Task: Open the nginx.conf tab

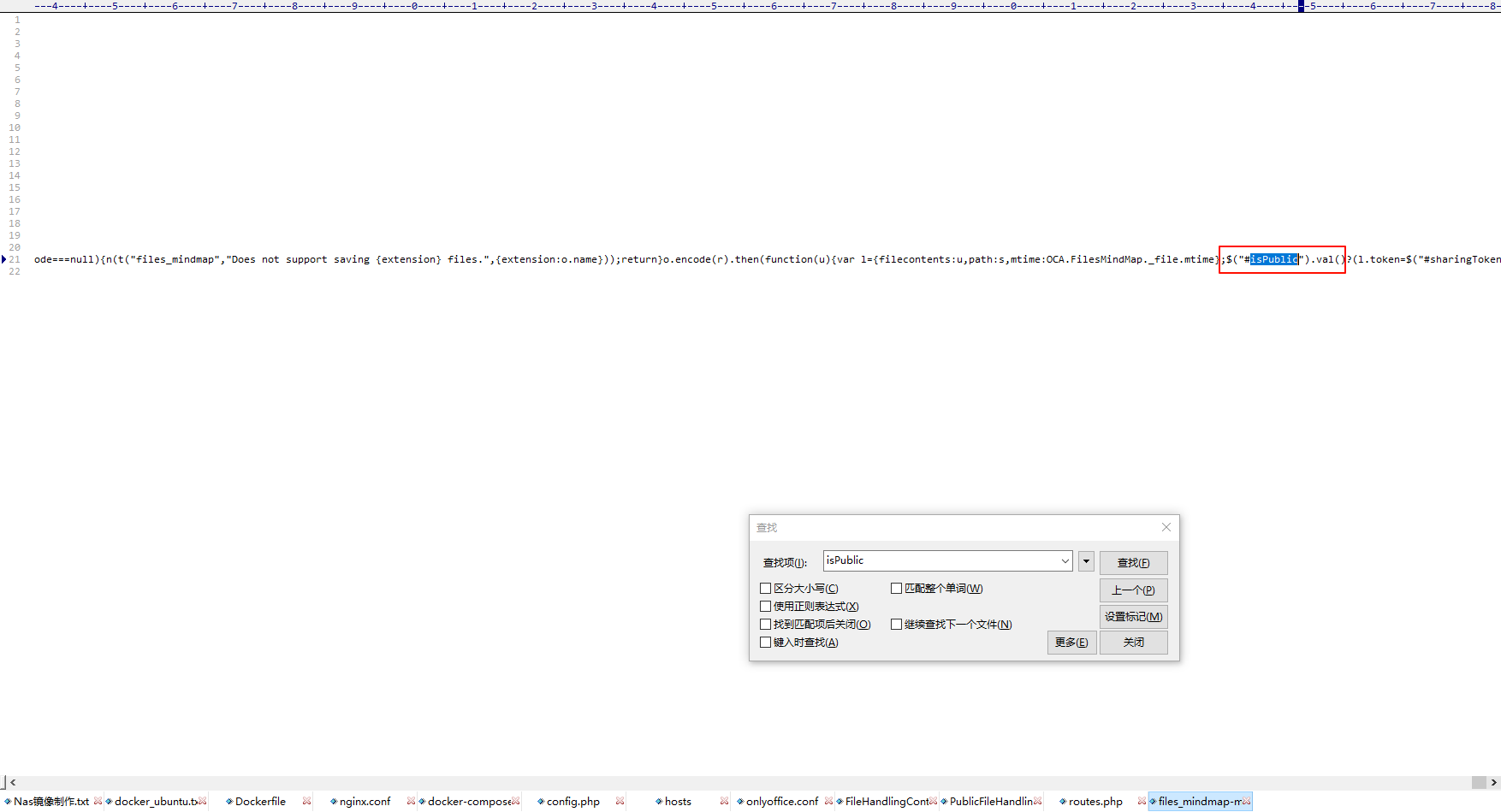Action: click(x=365, y=802)
